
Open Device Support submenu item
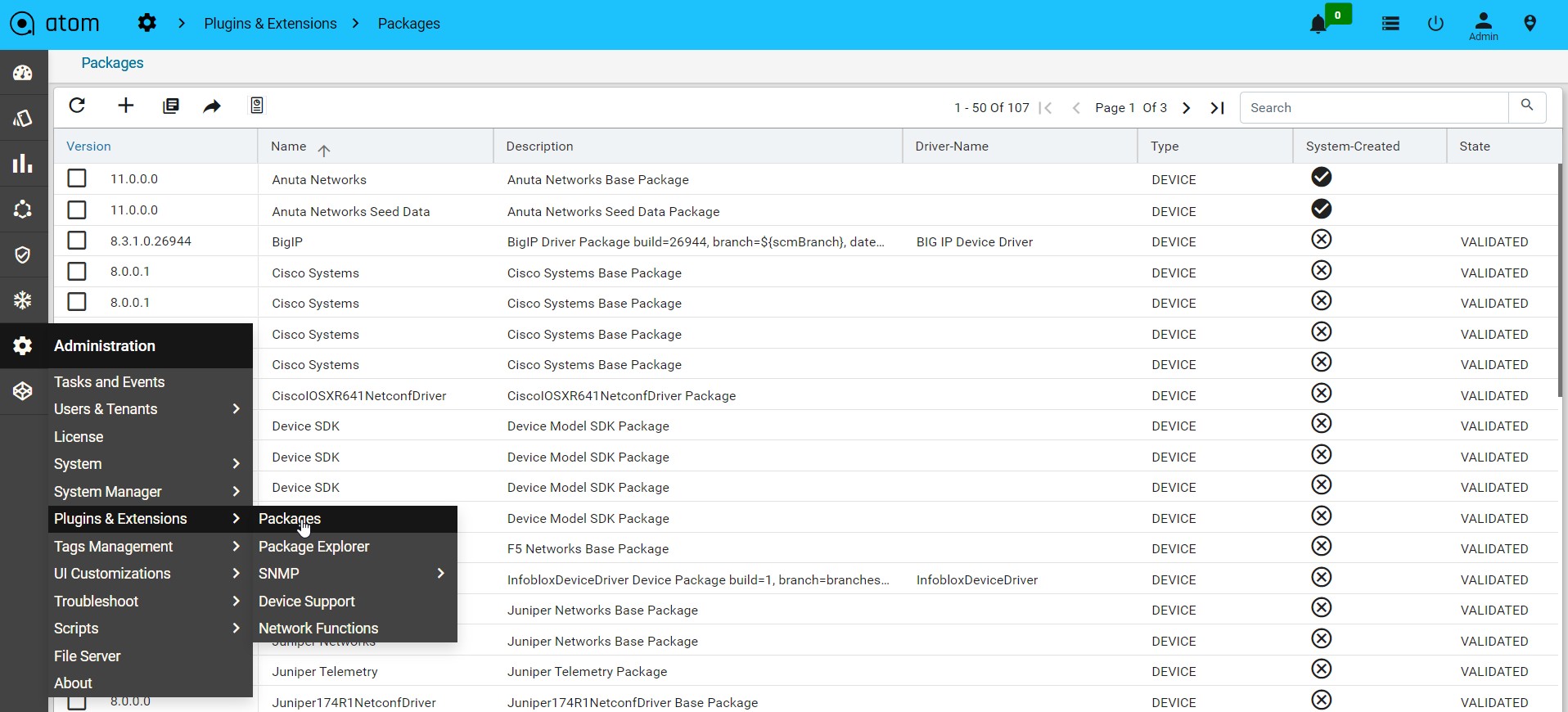point(306,602)
